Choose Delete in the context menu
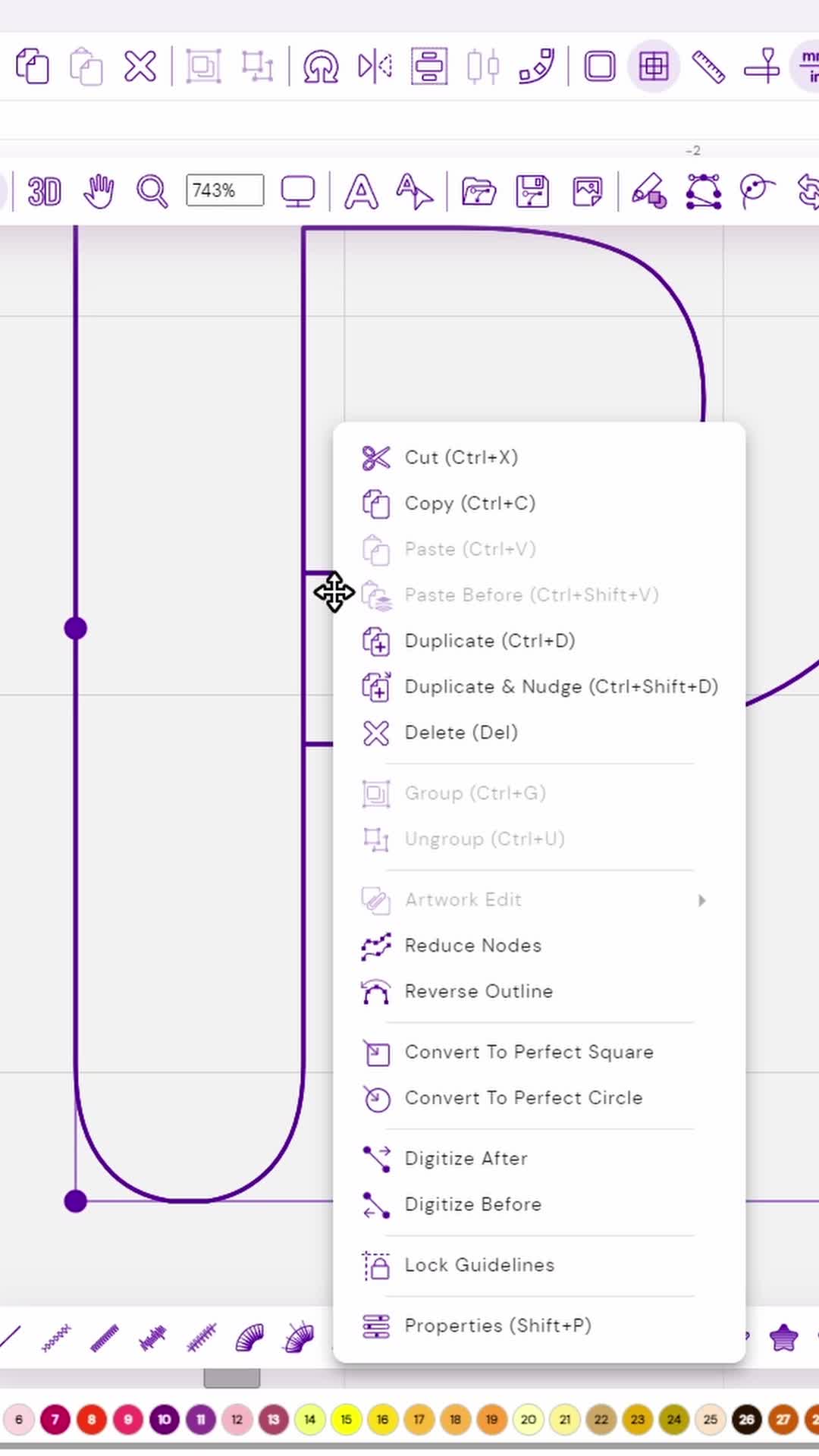 pyautogui.click(x=538, y=733)
